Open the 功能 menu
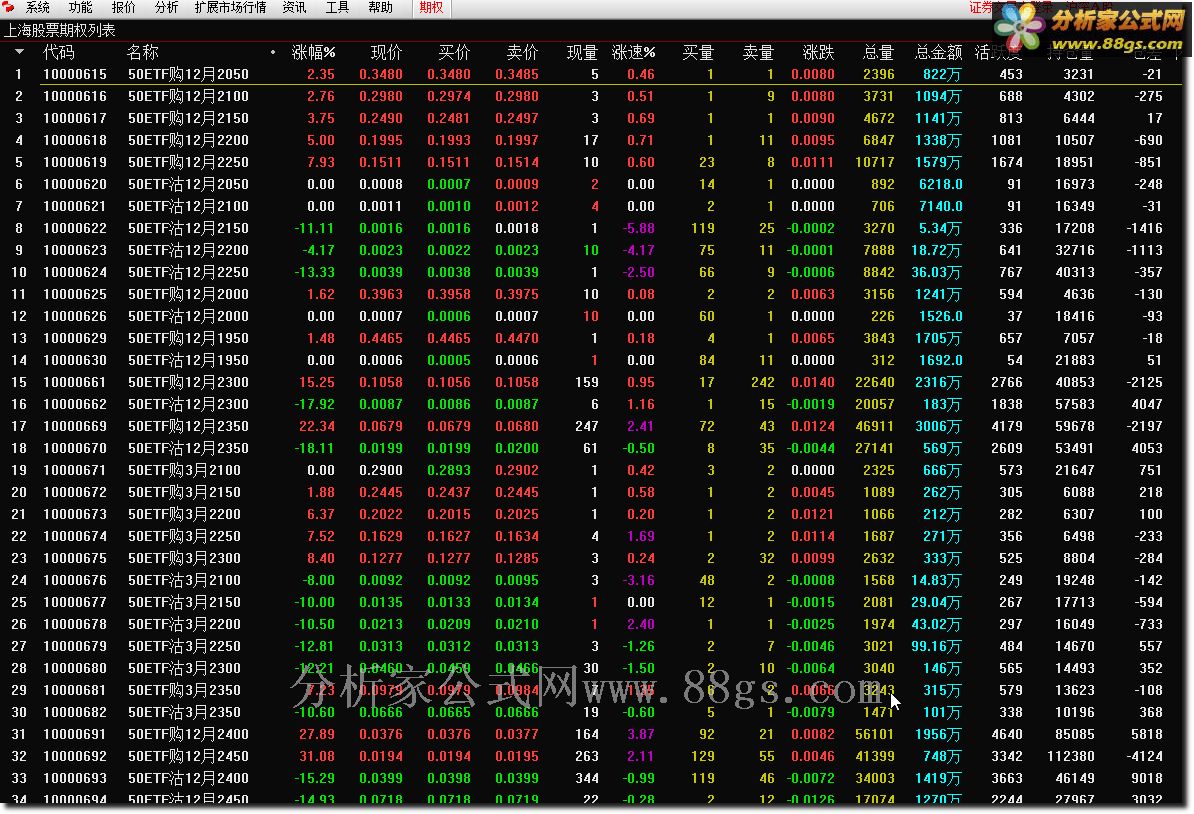Image resolution: width=1194 pixels, height=814 pixels. [80, 8]
